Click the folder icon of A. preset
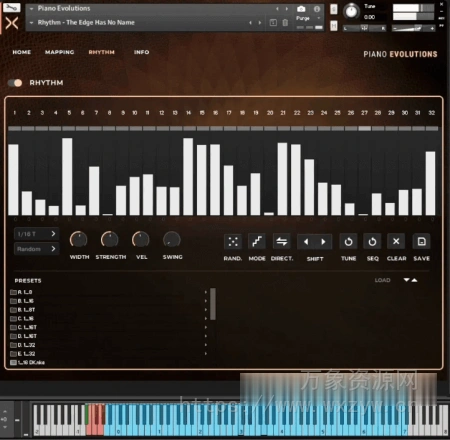This screenshot has width=450, height=440. click(13, 292)
